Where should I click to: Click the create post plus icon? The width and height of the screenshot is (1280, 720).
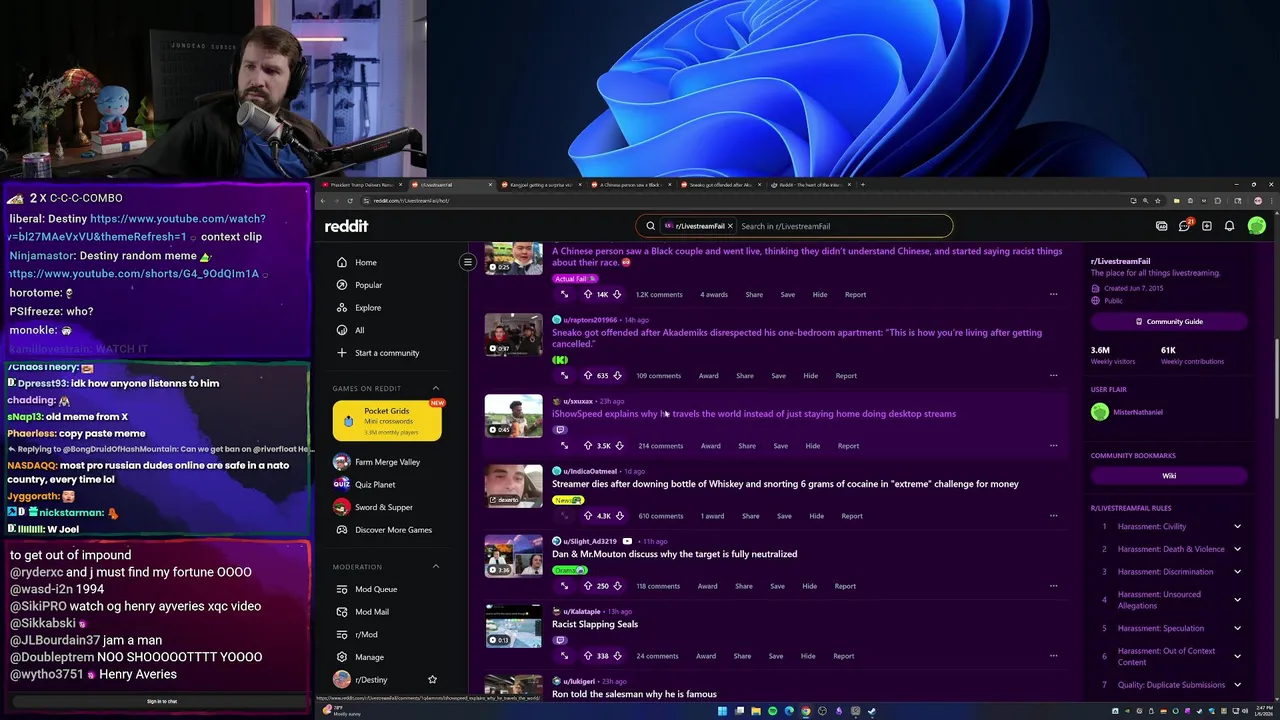point(1207,226)
